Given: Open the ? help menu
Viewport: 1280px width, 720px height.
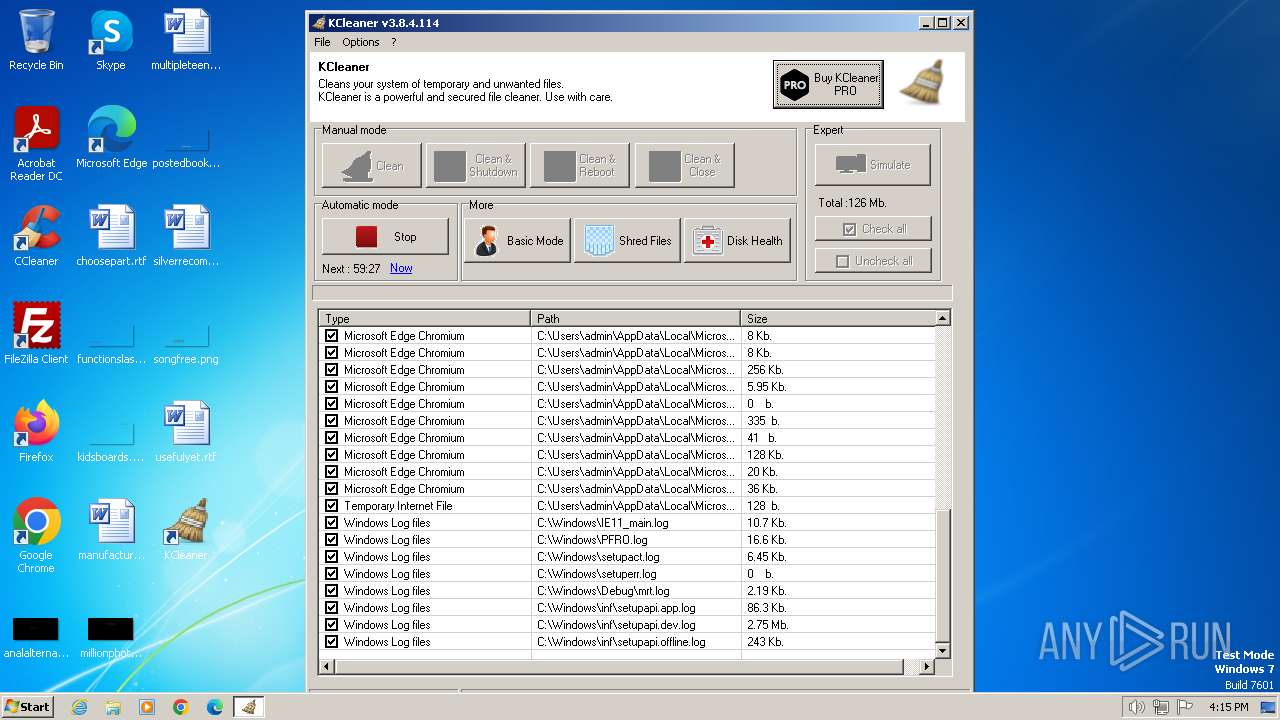Looking at the screenshot, I should [x=394, y=42].
